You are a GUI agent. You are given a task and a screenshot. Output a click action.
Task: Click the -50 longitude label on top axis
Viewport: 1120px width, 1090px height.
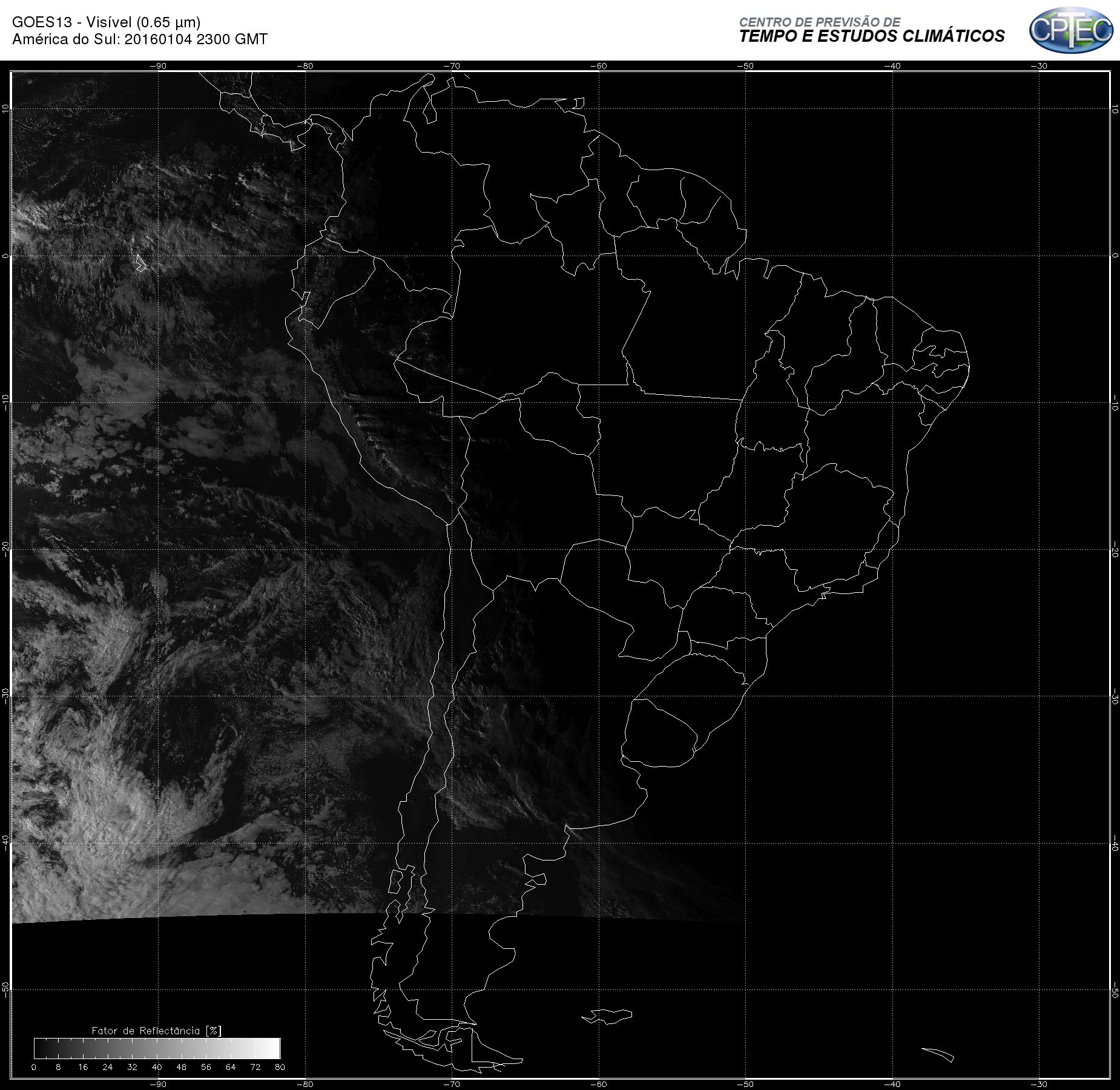(745, 66)
